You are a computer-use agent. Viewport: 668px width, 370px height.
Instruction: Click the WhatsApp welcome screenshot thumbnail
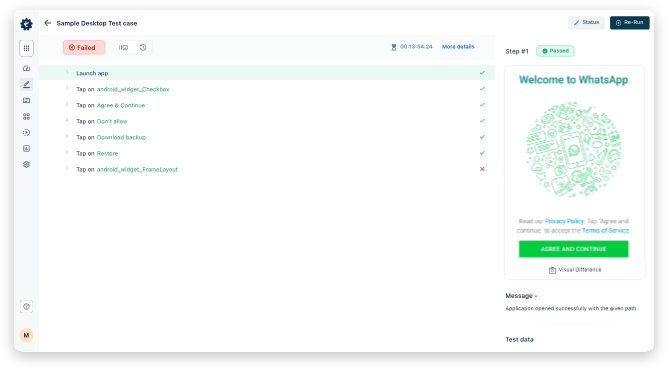click(574, 172)
